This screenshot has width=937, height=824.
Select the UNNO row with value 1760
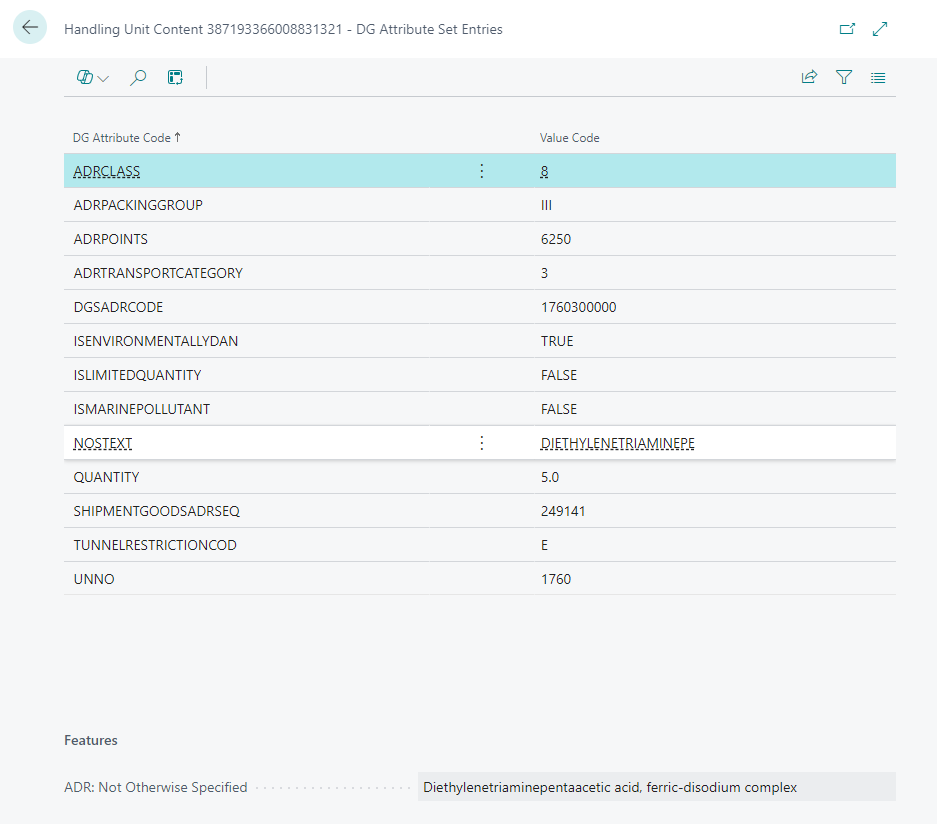[480, 579]
